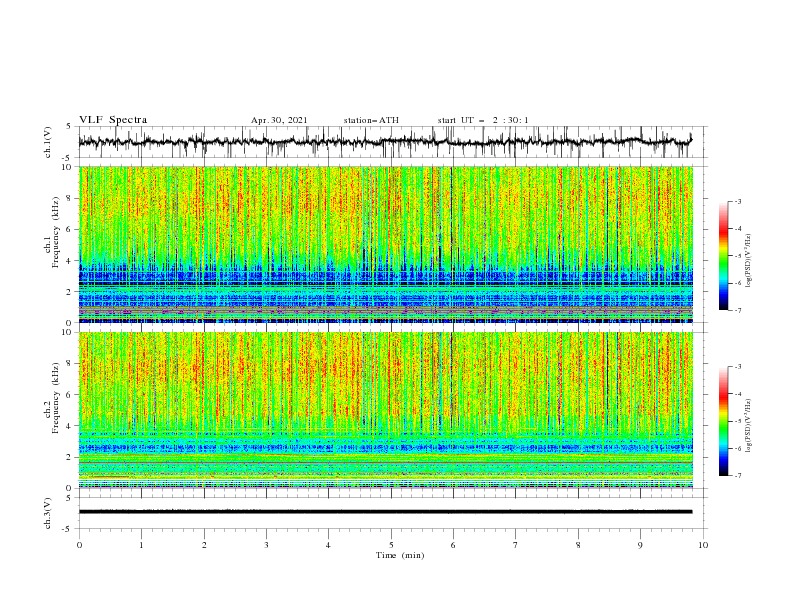Click the 'ch.1(V)' waveform axis label
Viewport: 792px width, 612px height.
[x=48, y=142]
